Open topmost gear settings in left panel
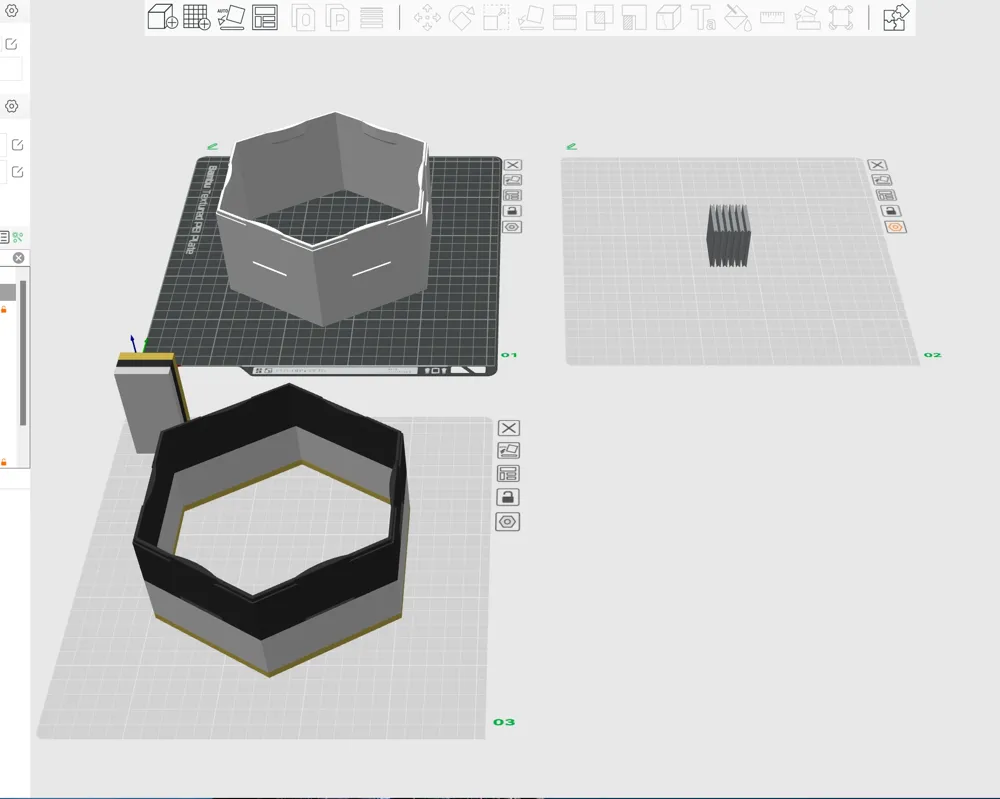 (11, 11)
